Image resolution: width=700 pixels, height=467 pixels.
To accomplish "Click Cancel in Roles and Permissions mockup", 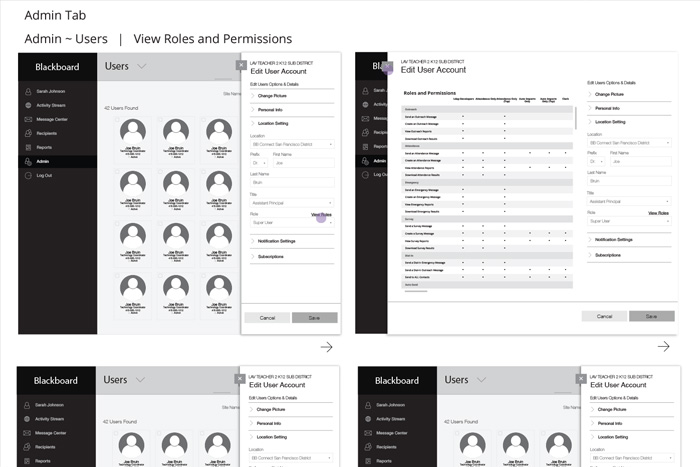I will click(604, 317).
